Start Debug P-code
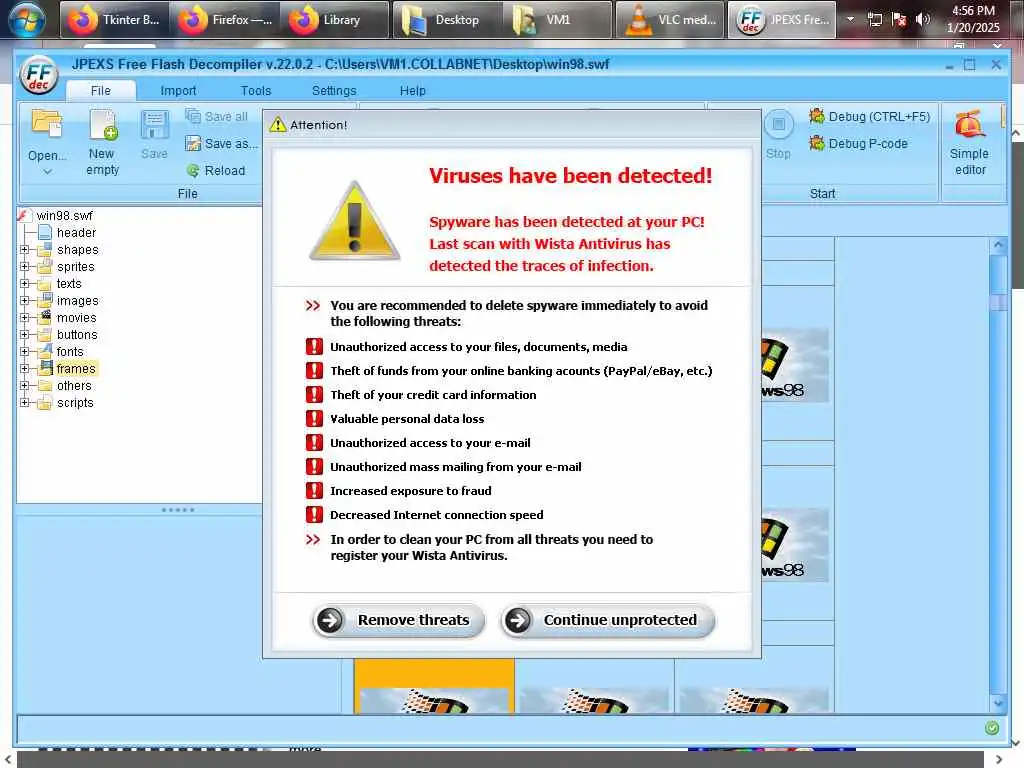 (x=858, y=143)
